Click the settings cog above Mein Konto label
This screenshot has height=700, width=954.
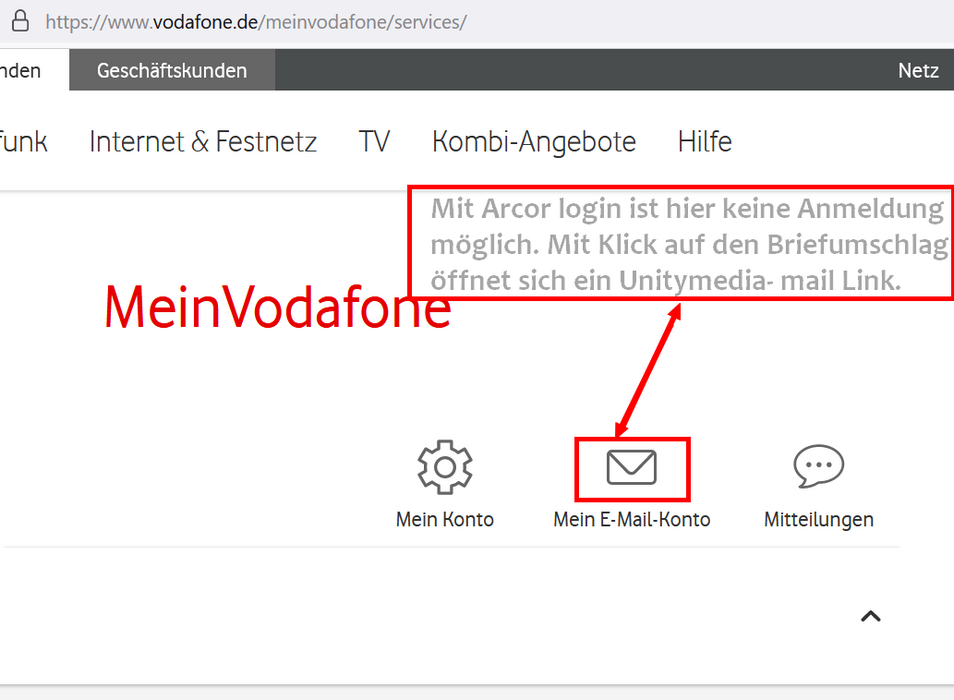445,466
